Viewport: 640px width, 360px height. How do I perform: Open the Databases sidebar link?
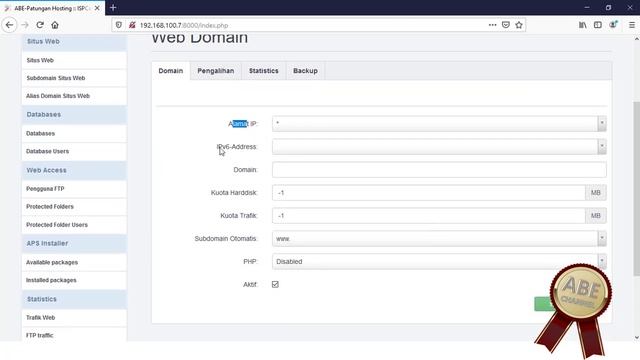click(x=74, y=133)
